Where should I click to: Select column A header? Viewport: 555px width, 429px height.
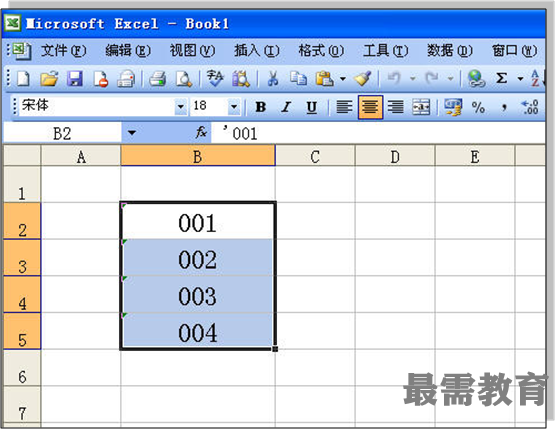coord(81,156)
